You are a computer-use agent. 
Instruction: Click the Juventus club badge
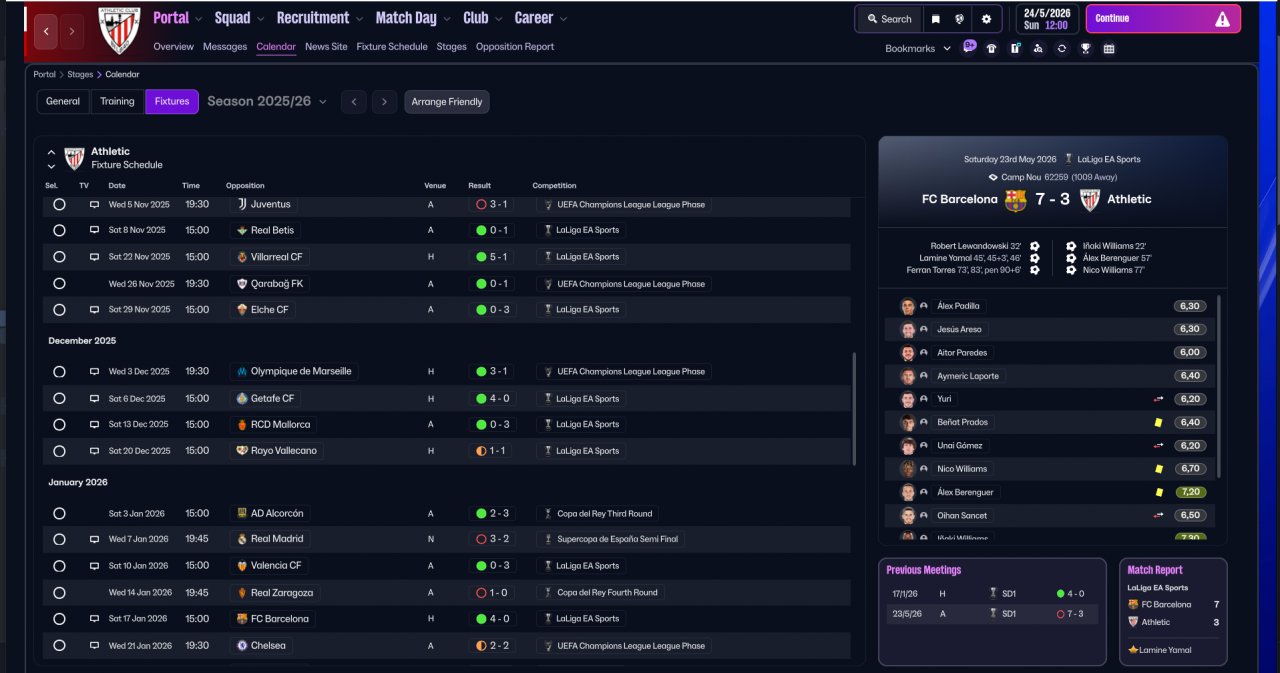[x=241, y=204]
